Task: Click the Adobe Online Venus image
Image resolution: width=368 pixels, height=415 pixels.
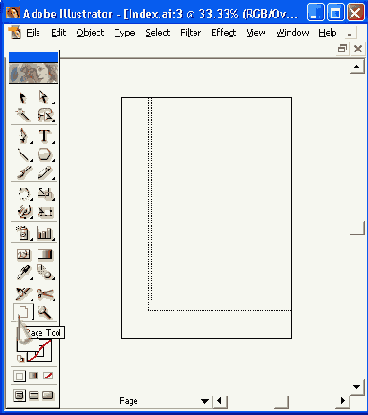Action: (x=33, y=73)
